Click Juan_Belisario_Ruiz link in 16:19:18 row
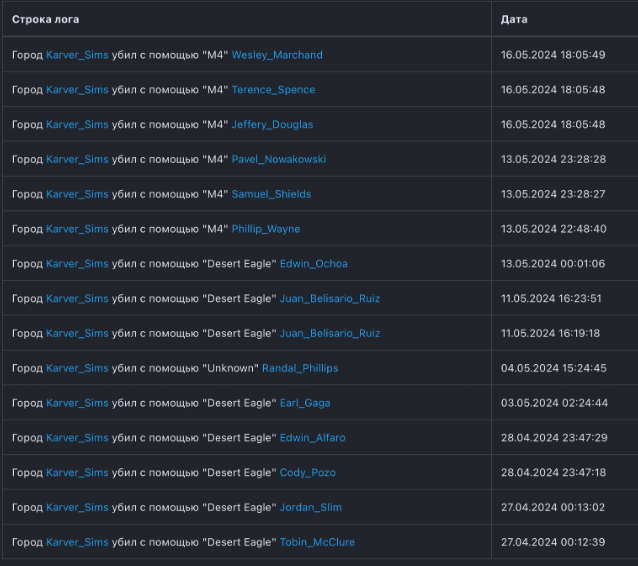The height and width of the screenshot is (566, 638). [x=330, y=334]
